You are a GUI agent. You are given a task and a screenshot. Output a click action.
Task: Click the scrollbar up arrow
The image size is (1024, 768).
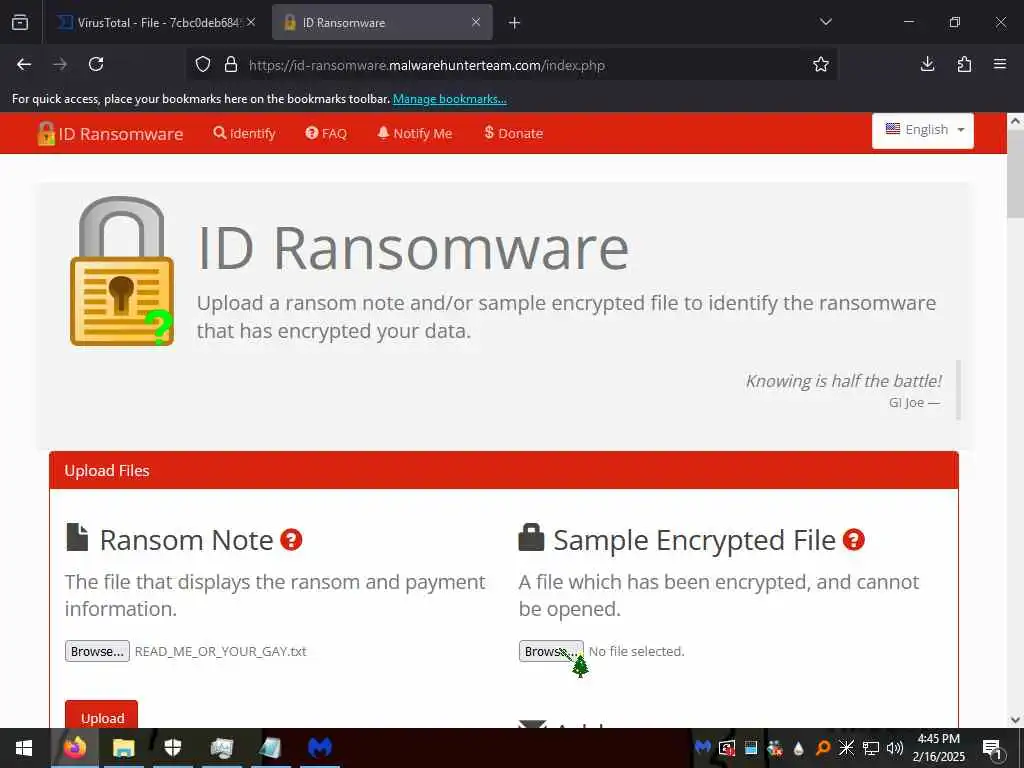[1015, 121]
